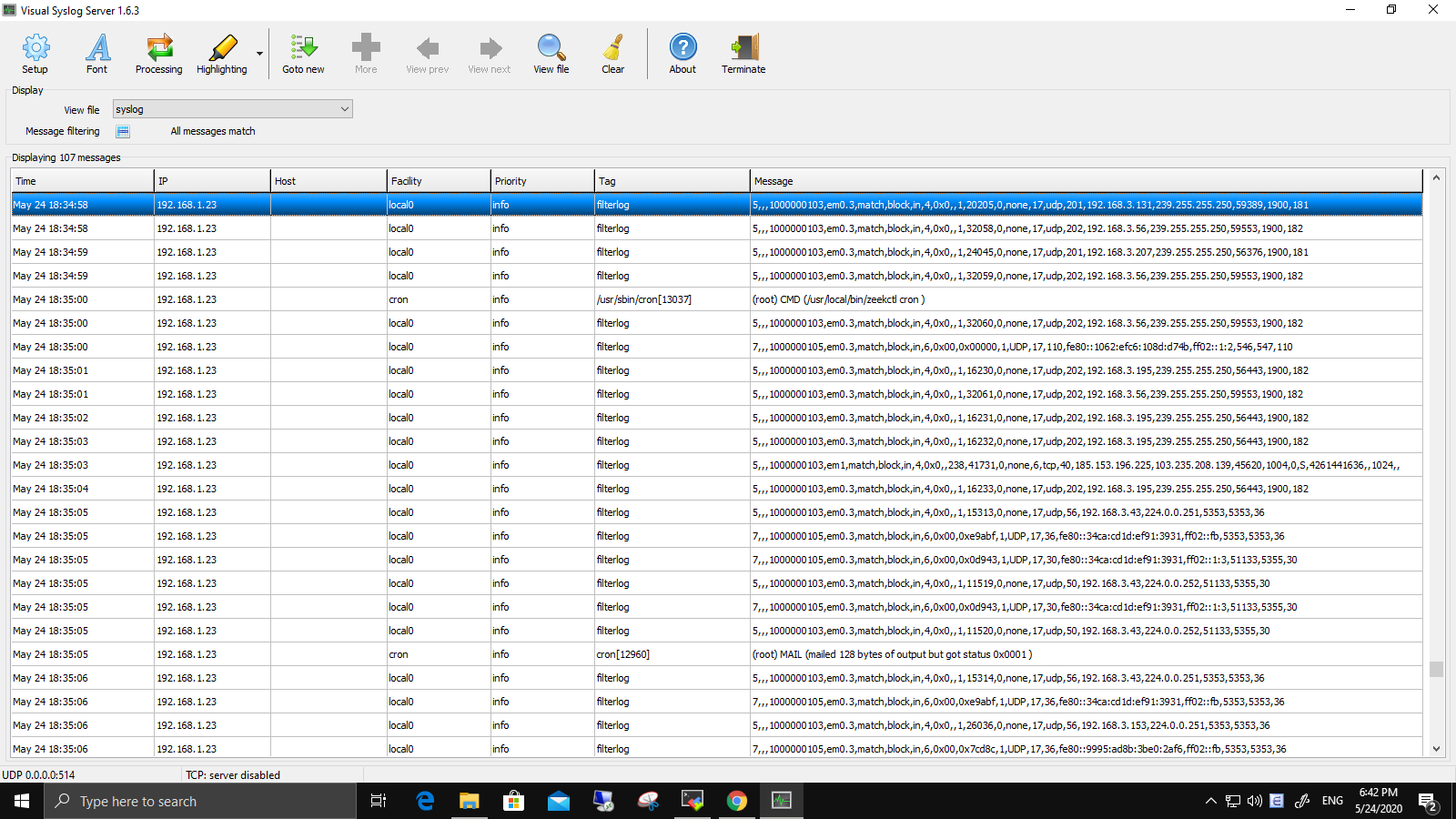Click the Displaying 107 messages label

(x=66, y=157)
